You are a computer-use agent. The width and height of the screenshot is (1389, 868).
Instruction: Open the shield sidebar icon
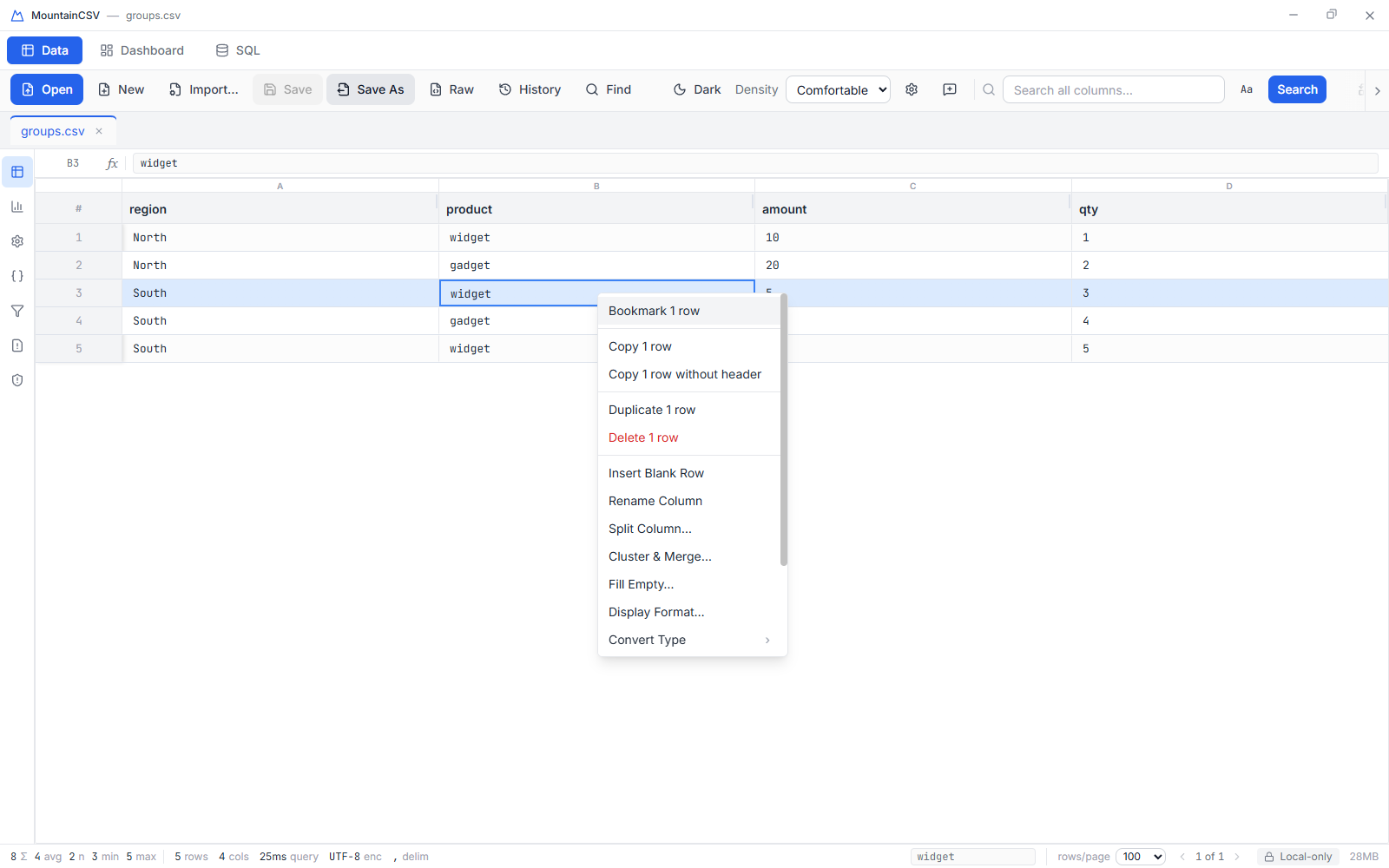coord(17,380)
